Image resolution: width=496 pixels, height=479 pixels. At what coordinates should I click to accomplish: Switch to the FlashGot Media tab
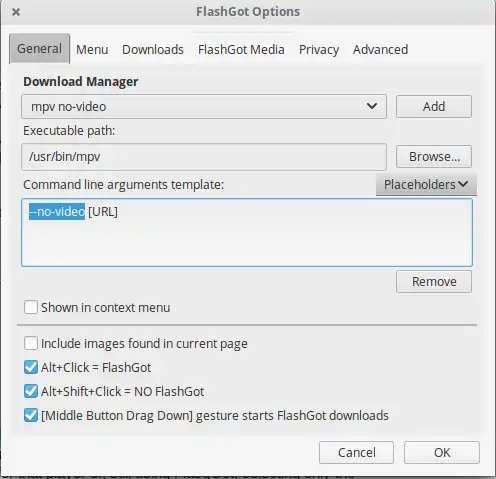[x=241, y=50]
